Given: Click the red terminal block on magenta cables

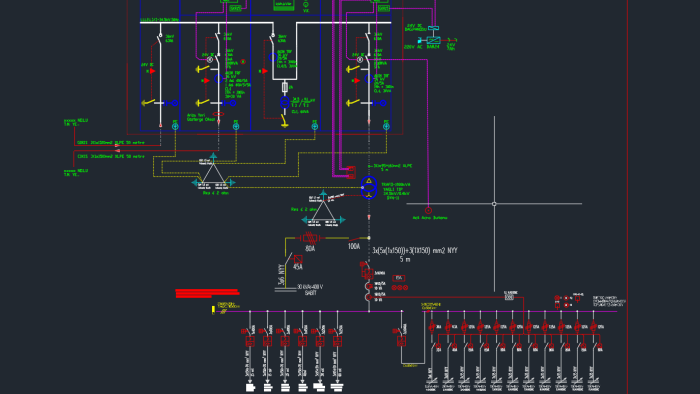Looking at the screenshot, I should point(351,172).
